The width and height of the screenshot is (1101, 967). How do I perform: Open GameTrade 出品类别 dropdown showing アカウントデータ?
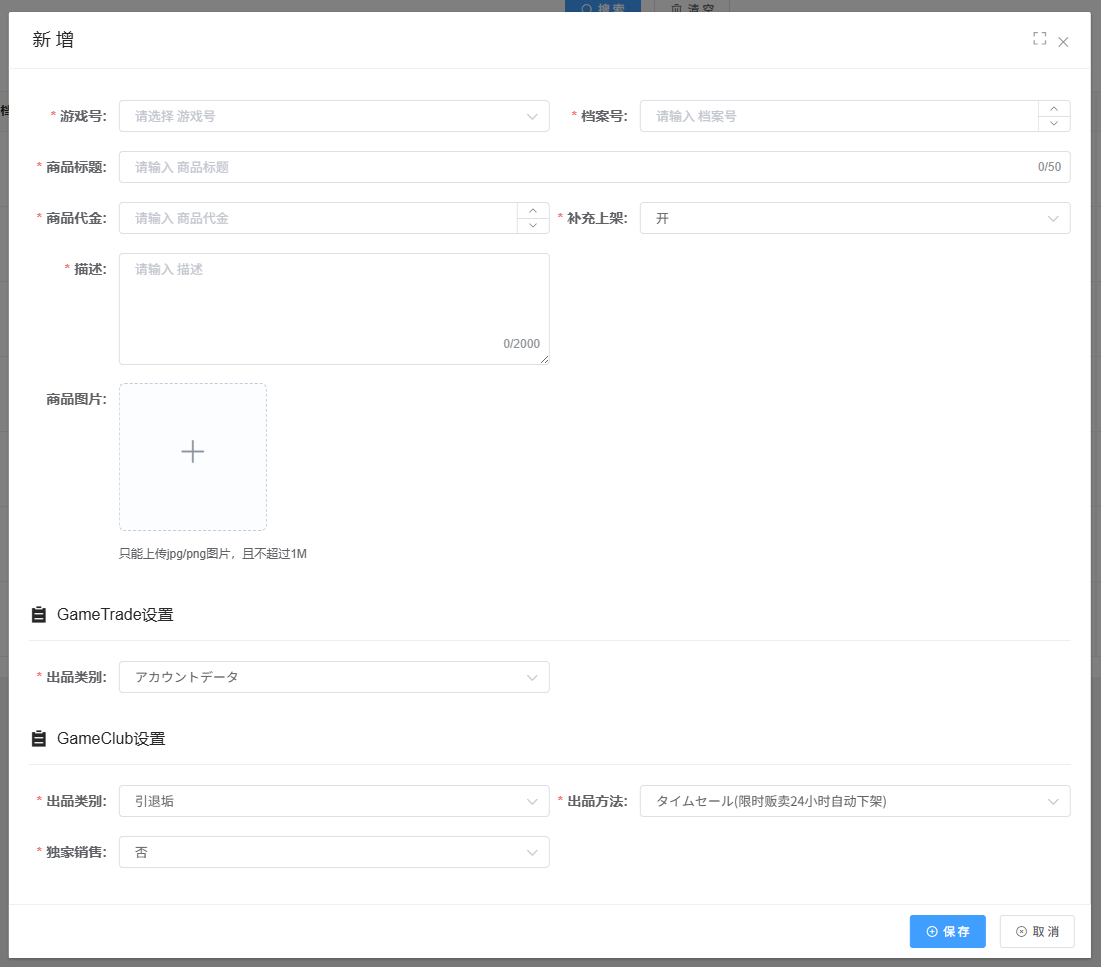coord(334,677)
